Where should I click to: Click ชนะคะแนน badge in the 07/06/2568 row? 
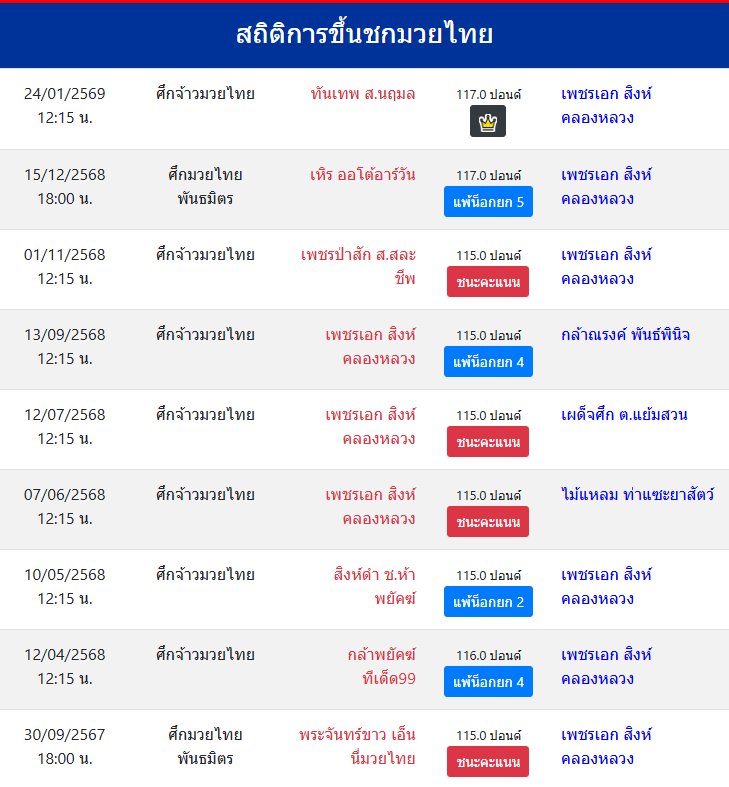[x=488, y=522]
